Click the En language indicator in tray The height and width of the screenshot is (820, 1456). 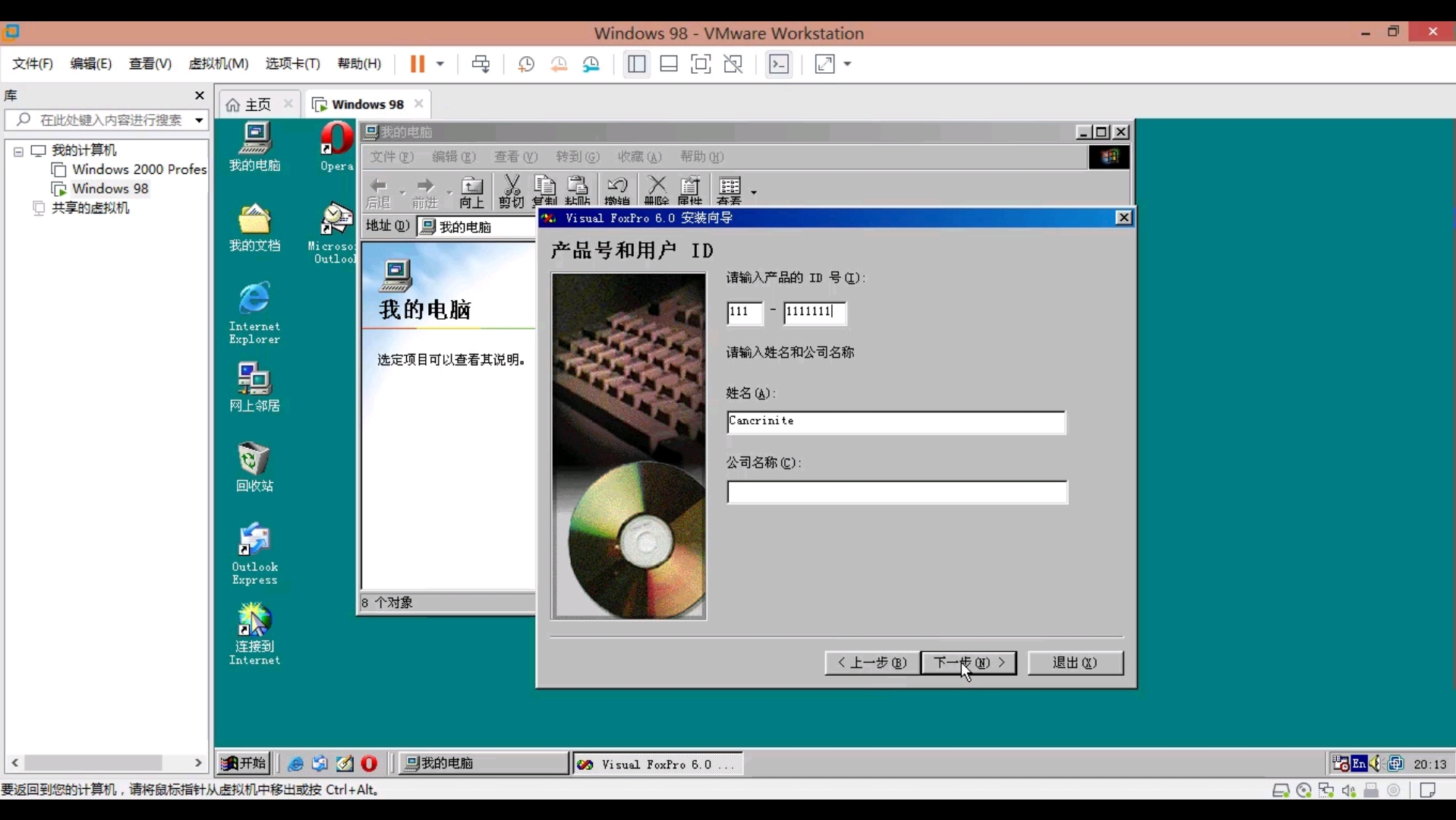(x=1359, y=764)
